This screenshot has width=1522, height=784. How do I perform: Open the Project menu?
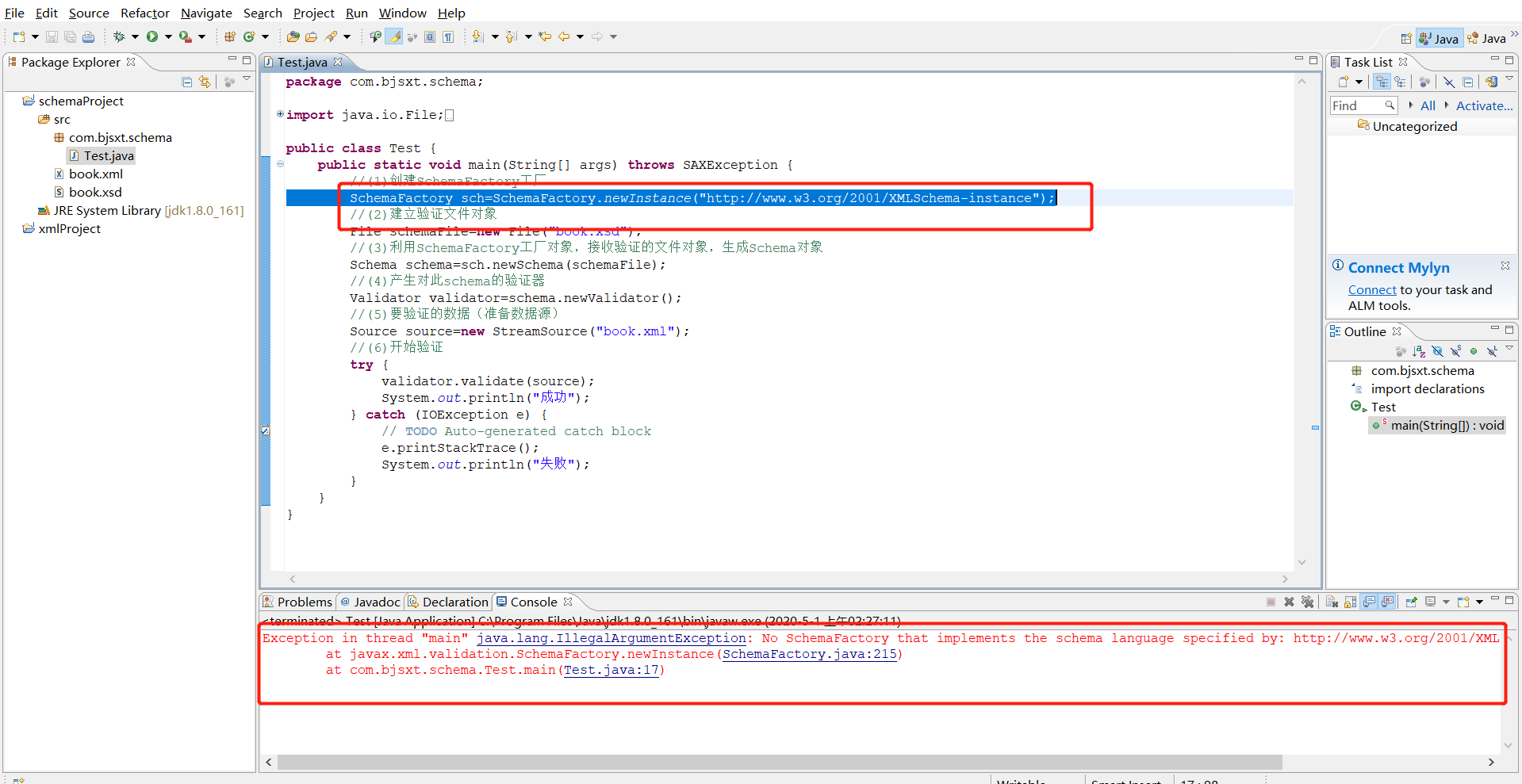(313, 13)
